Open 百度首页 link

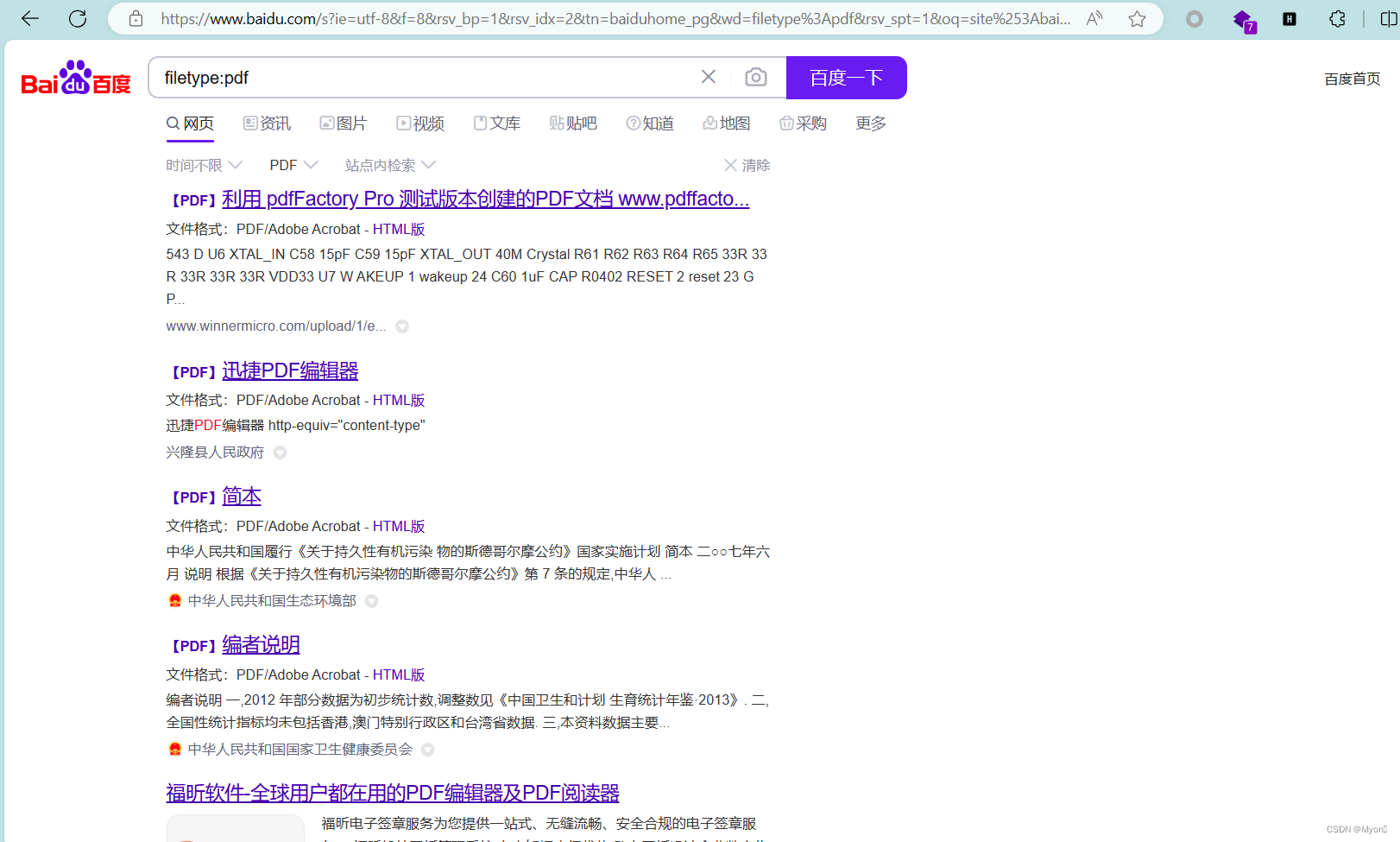click(x=1353, y=79)
